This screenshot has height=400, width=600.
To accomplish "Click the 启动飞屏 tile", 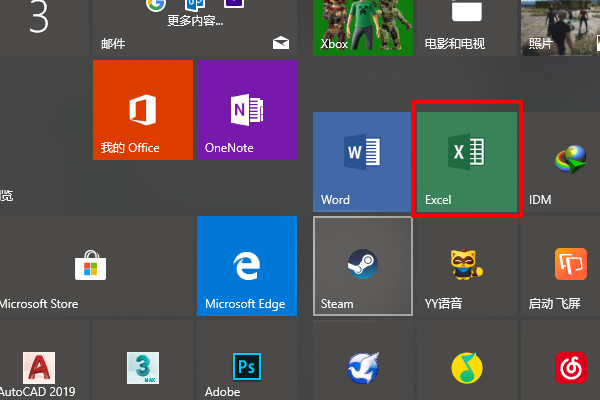I will point(568,266).
